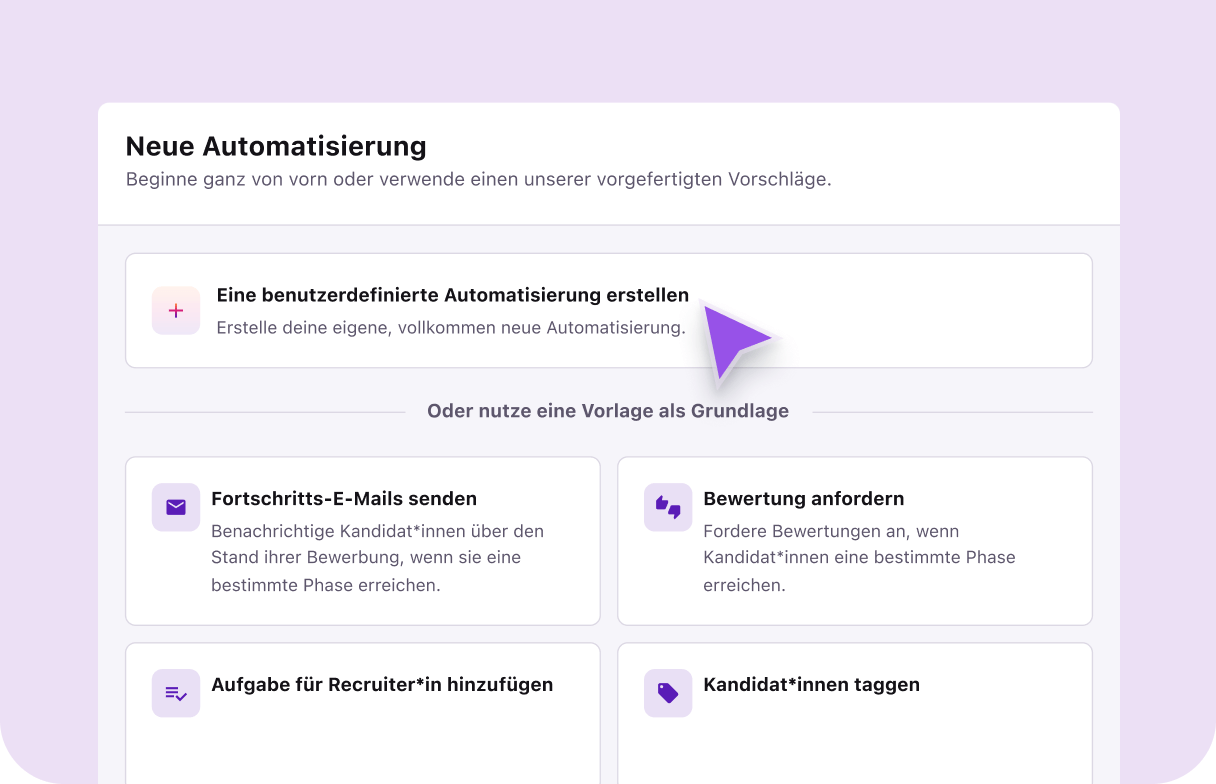The image size is (1216, 784).
Task: Select the Aufgabe für Recruiter*in hinzufügen card
Action: [362, 712]
